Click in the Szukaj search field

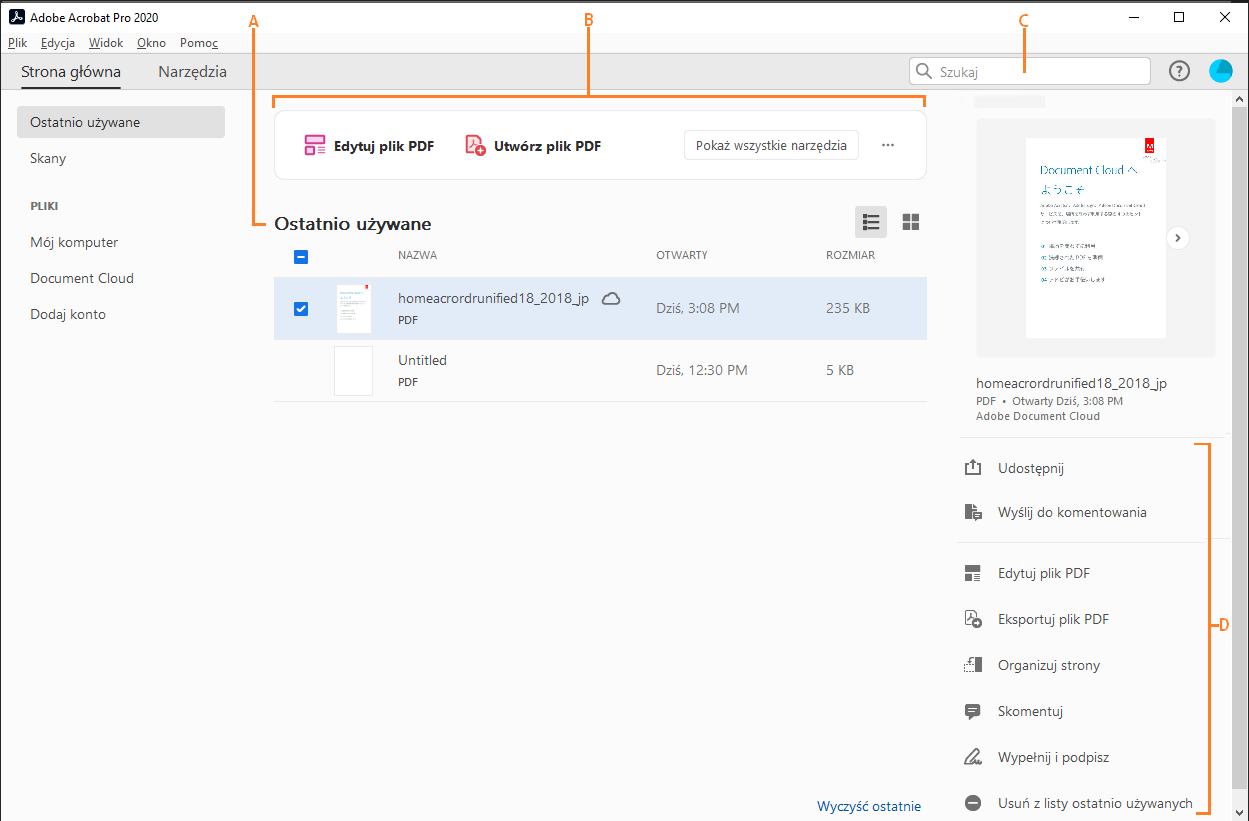[1030, 71]
